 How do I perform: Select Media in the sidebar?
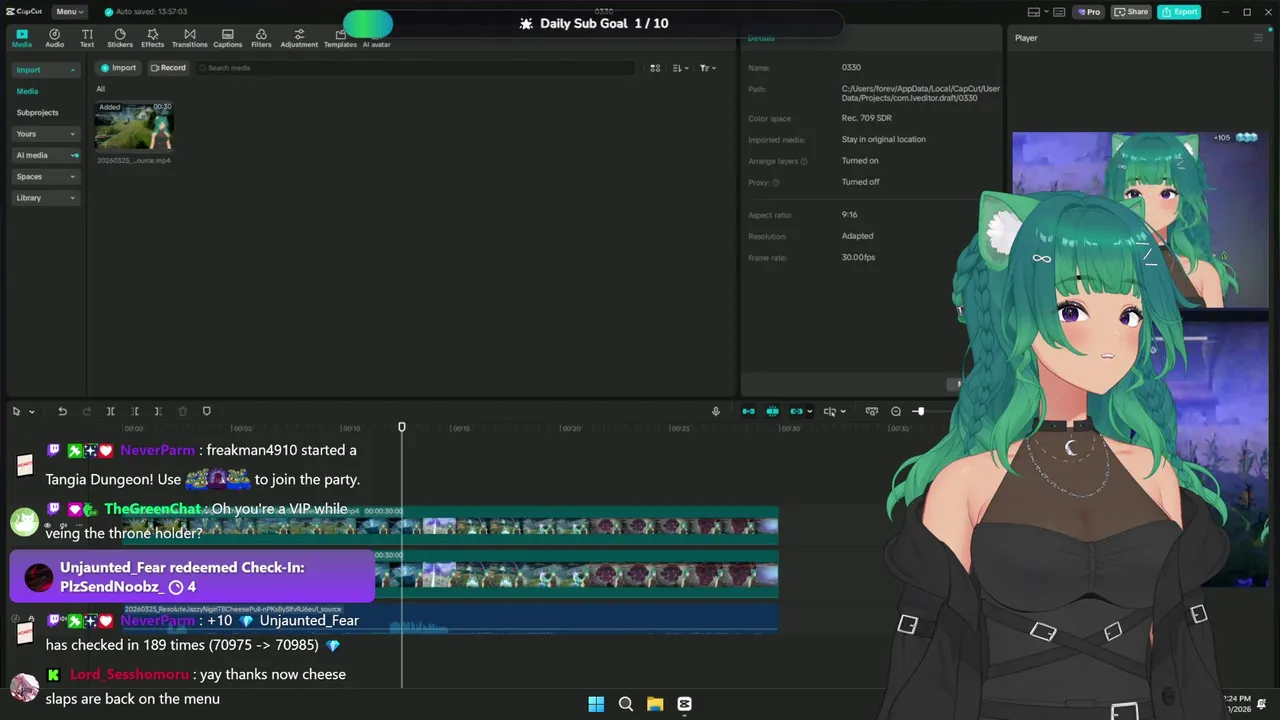(x=27, y=91)
